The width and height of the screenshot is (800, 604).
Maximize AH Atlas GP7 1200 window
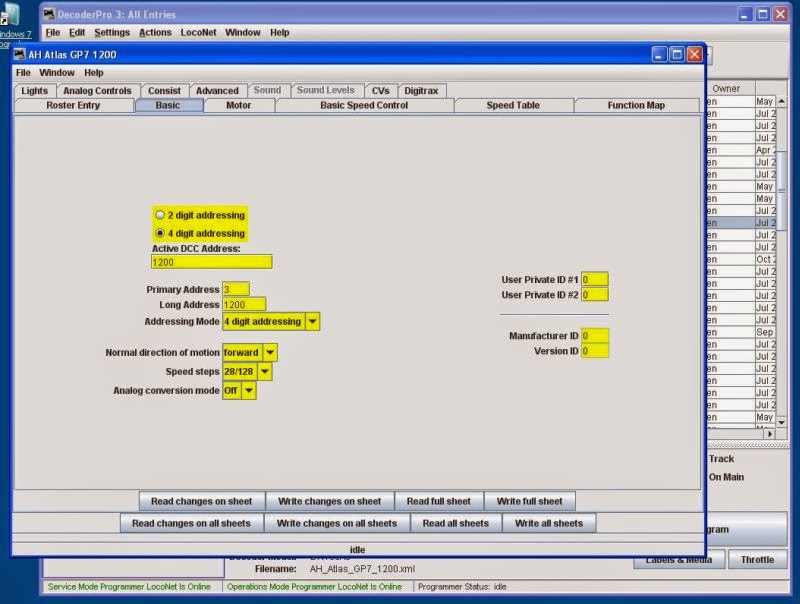coord(677,55)
